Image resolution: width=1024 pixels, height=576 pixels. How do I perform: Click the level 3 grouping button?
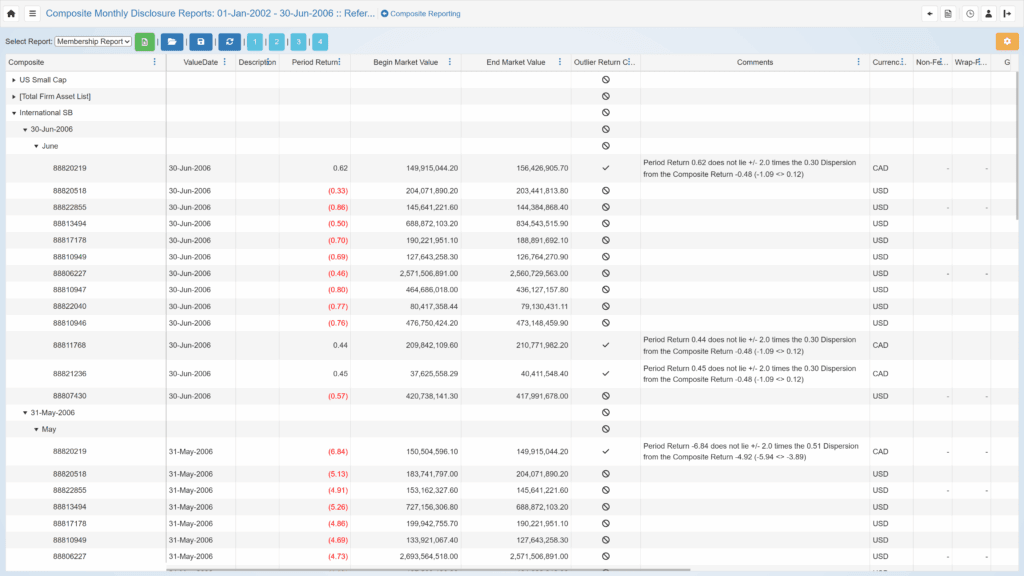pos(298,42)
